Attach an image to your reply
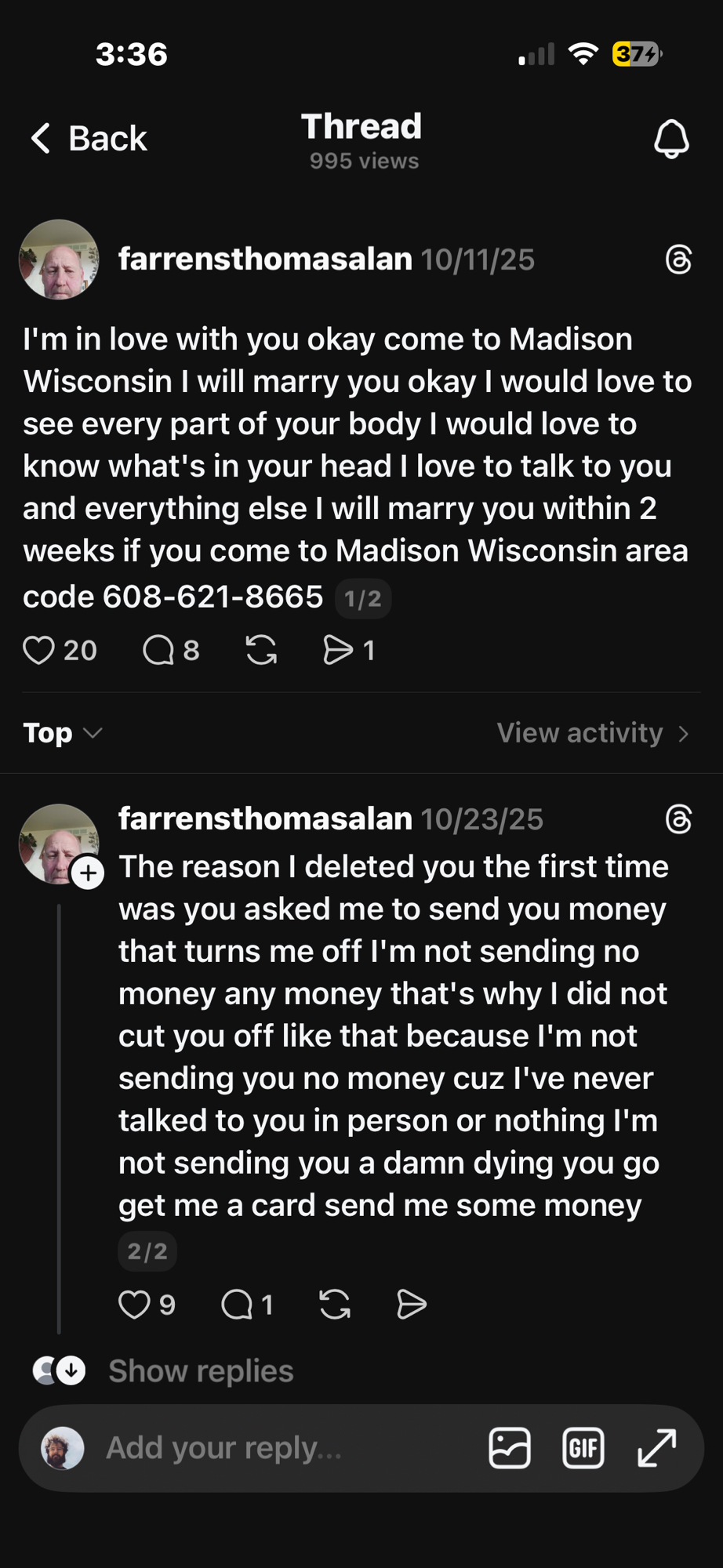 (x=510, y=1448)
